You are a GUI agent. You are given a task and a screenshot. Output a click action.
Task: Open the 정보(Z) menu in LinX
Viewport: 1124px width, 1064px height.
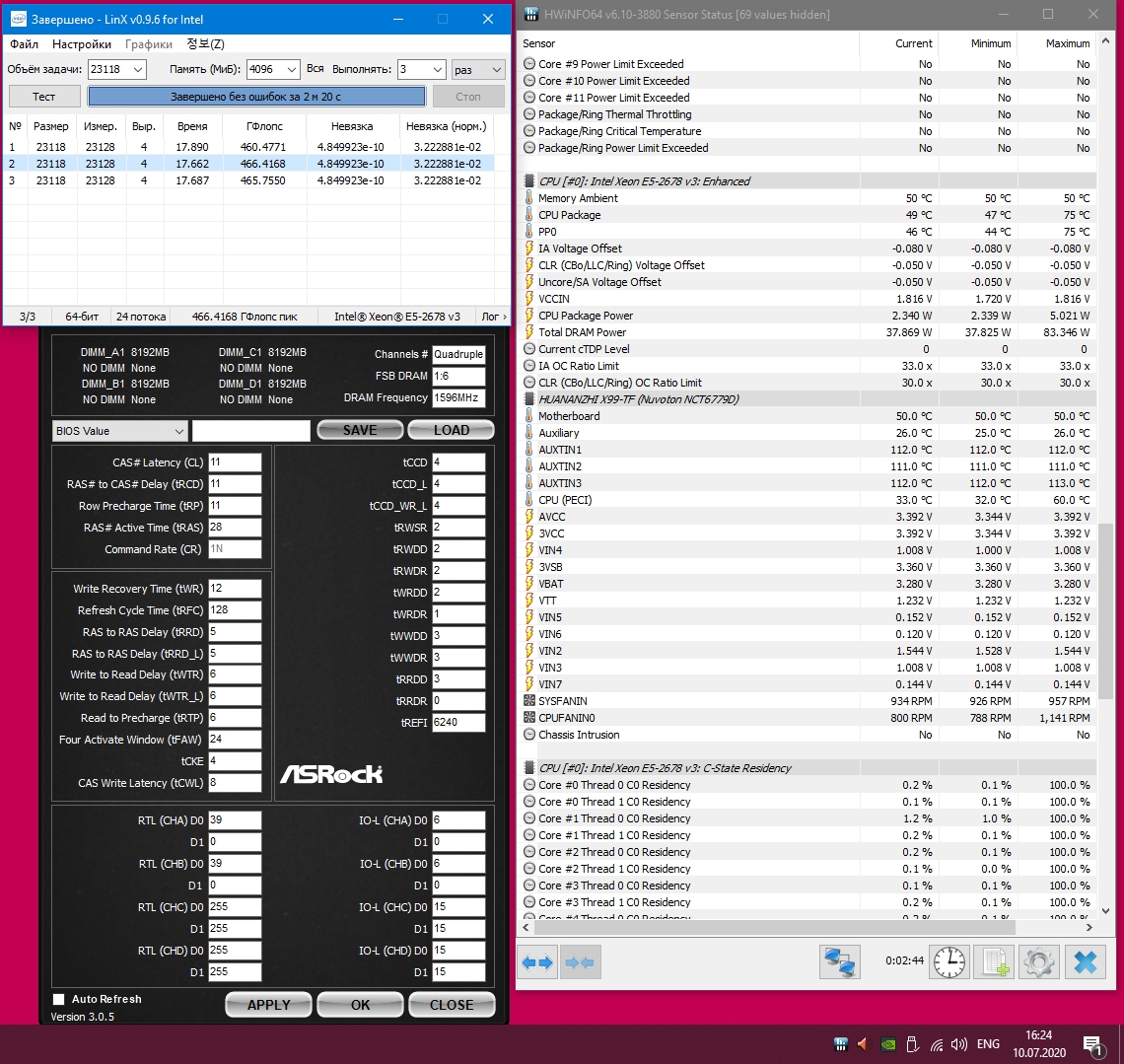pos(206,43)
